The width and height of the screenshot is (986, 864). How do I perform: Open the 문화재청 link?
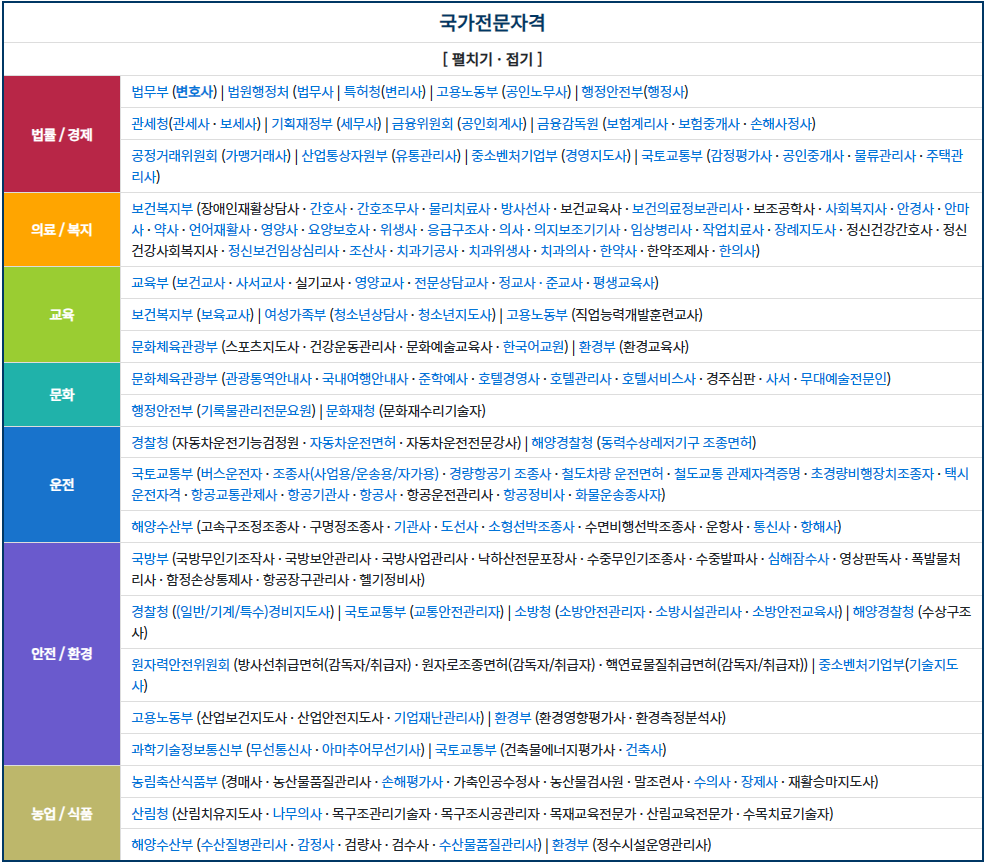(x=350, y=411)
